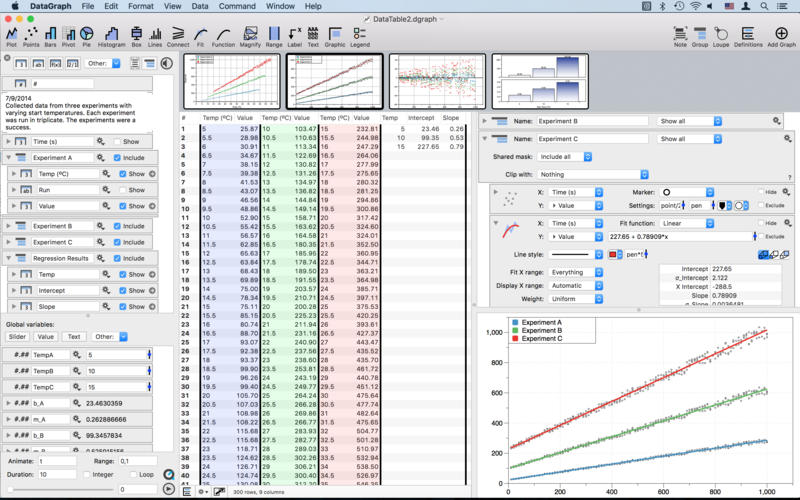Viewport: 800px width, 500px height.
Task: Open Spotlight search in menu bar
Action: (x=764, y=6)
